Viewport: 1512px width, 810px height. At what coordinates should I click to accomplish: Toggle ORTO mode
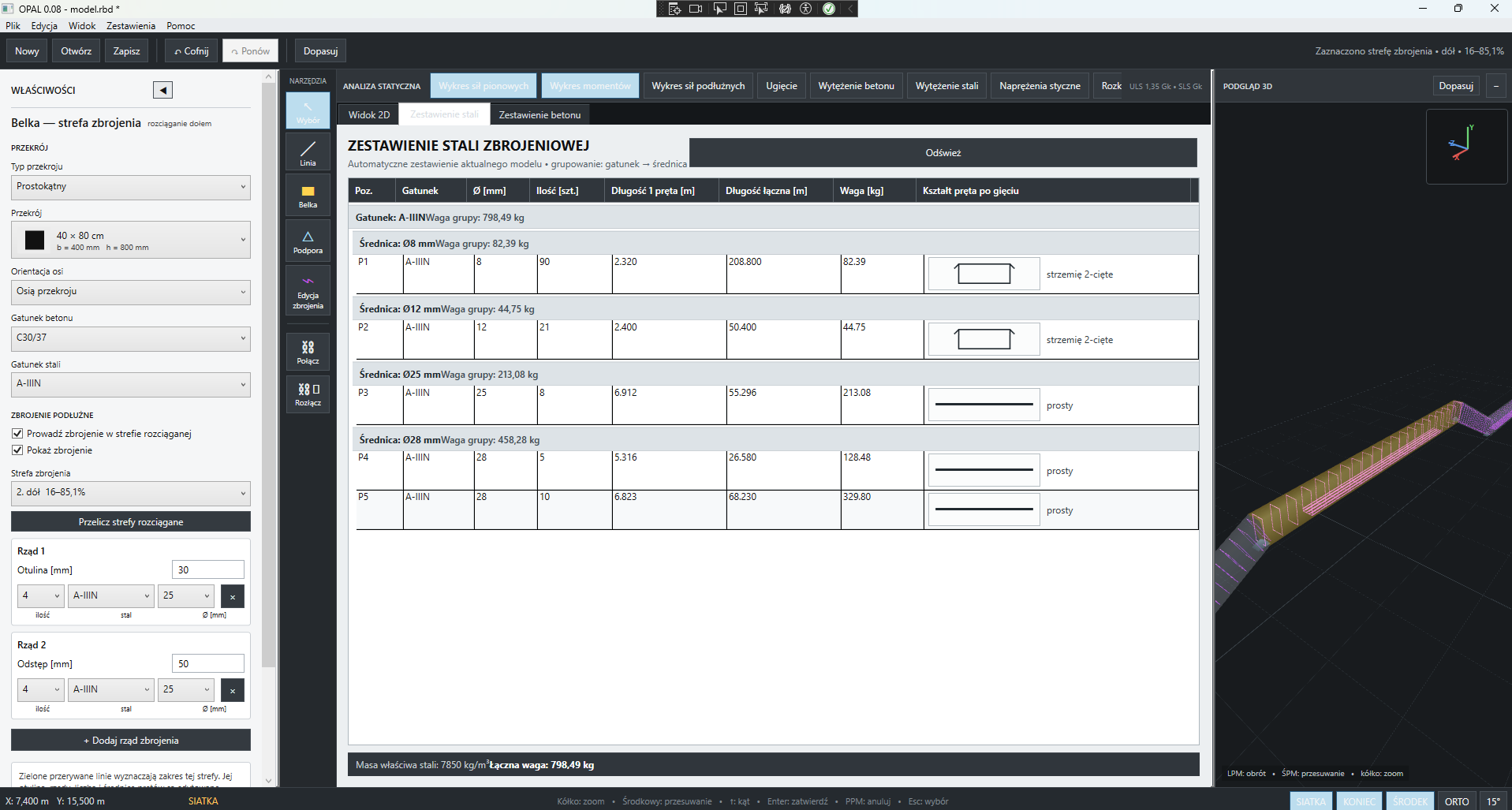click(x=1457, y=801)
